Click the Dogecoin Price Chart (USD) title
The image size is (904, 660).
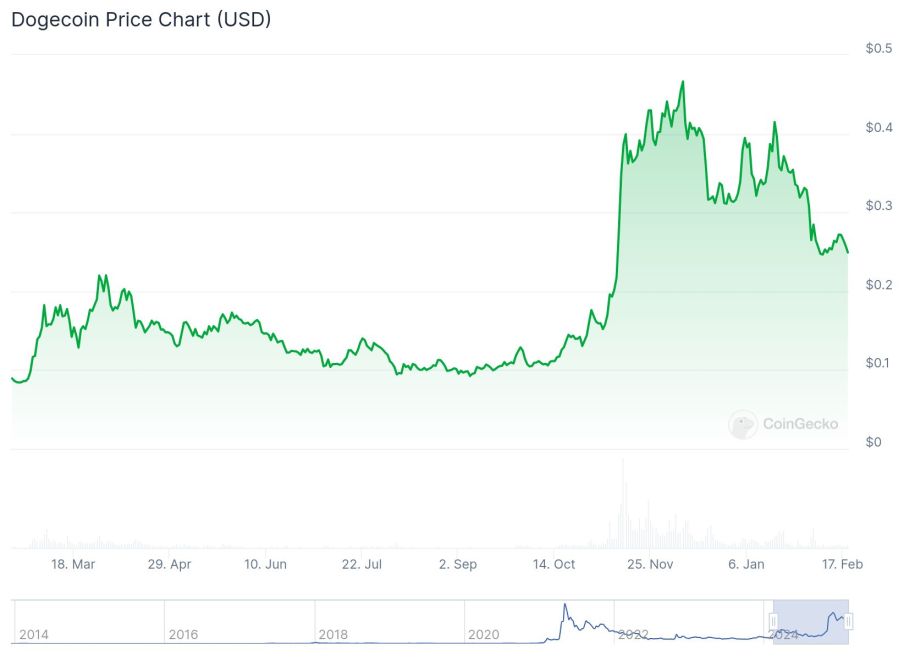click(141, 19)
